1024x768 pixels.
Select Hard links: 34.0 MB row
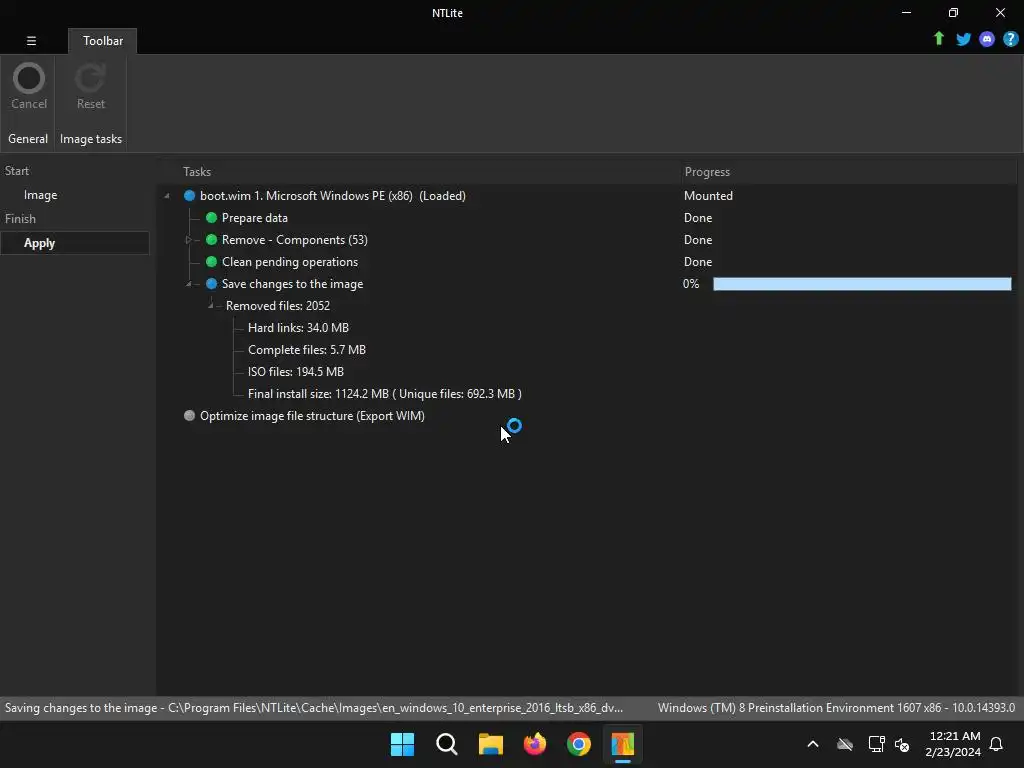point(298,328)
